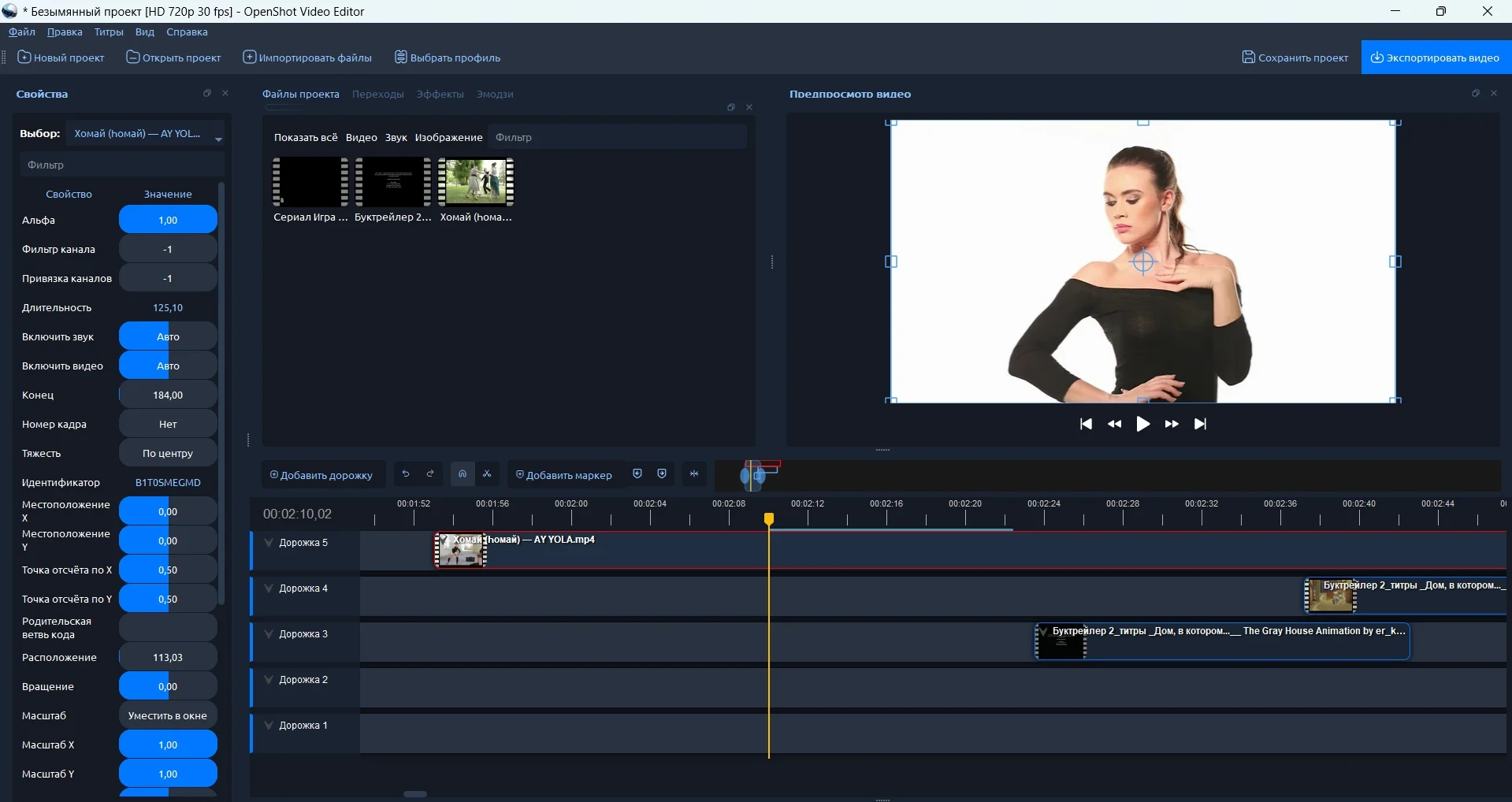Click the Вращение value slider
The image size is (1512, 802).
[168, 686]
